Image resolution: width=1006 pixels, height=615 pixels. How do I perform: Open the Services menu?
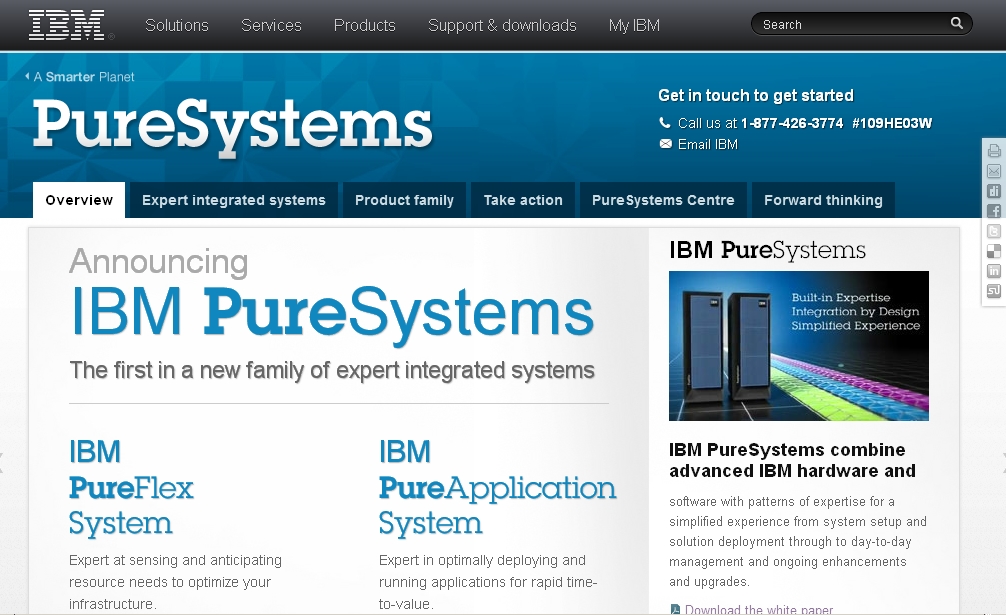click(271, 25)
